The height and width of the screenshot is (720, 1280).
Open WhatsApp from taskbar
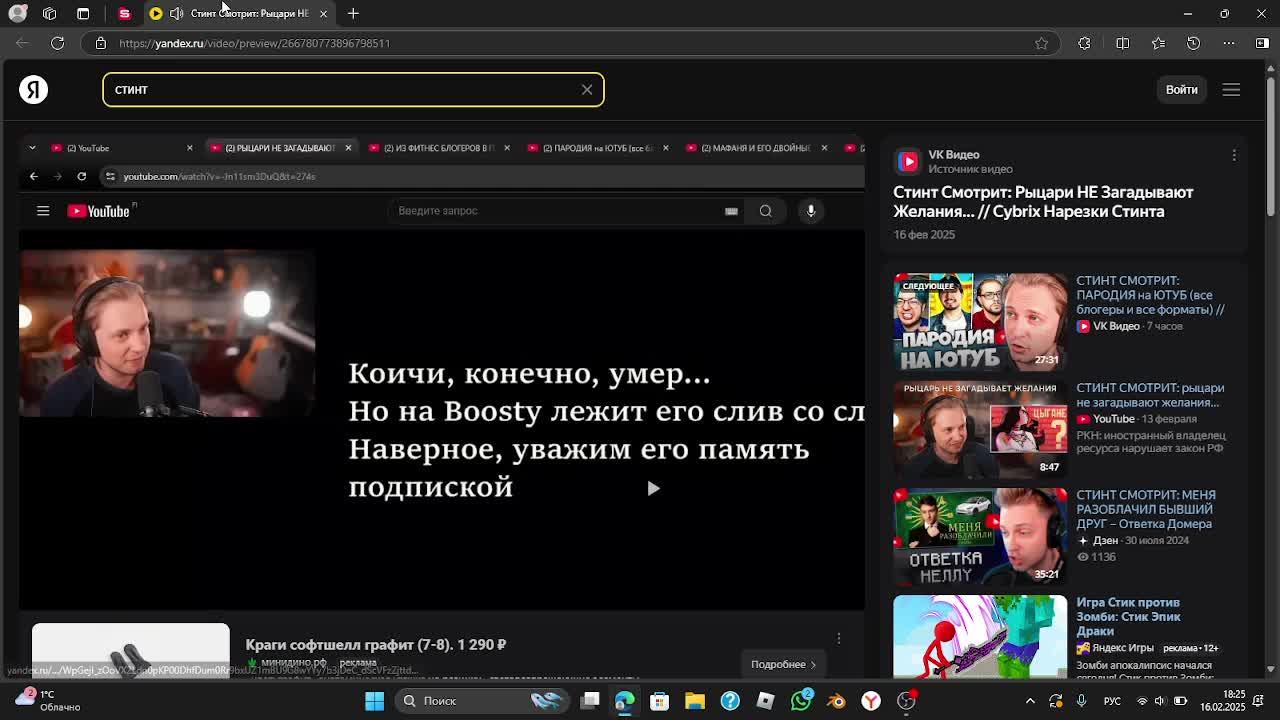pyautogui.click(x=801, y=701)
